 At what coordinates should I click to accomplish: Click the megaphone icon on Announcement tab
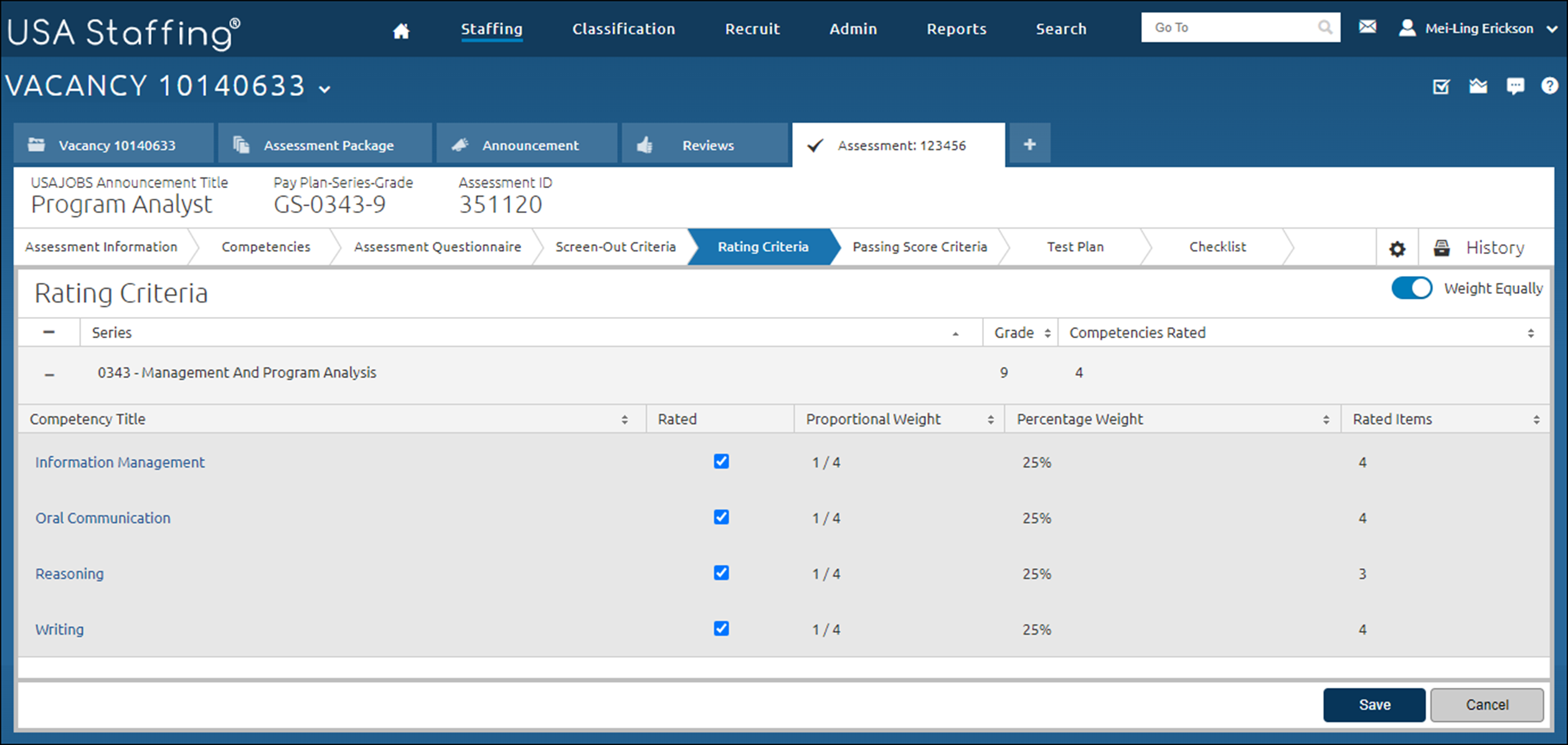(460, 145)
